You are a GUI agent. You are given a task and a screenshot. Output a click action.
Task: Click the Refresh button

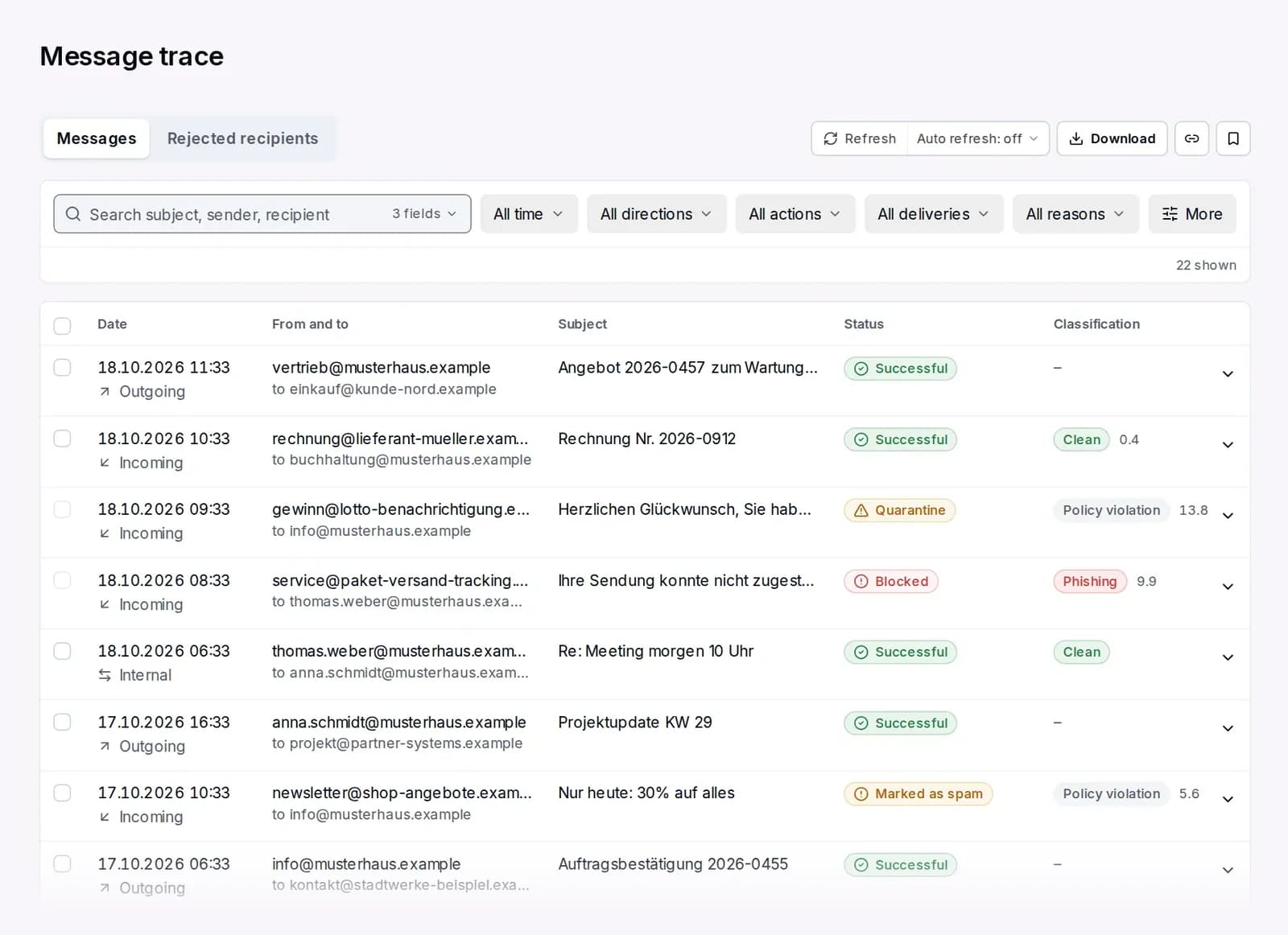860,138
